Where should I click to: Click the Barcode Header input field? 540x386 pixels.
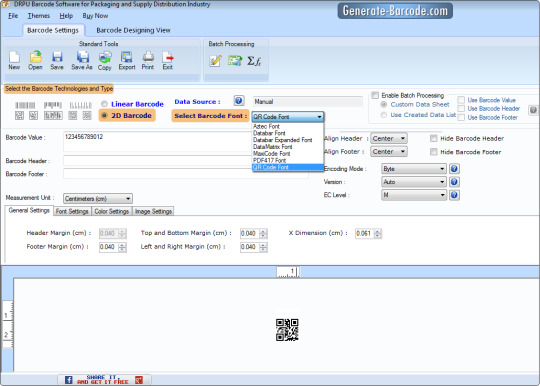click(x=157, y=161)
